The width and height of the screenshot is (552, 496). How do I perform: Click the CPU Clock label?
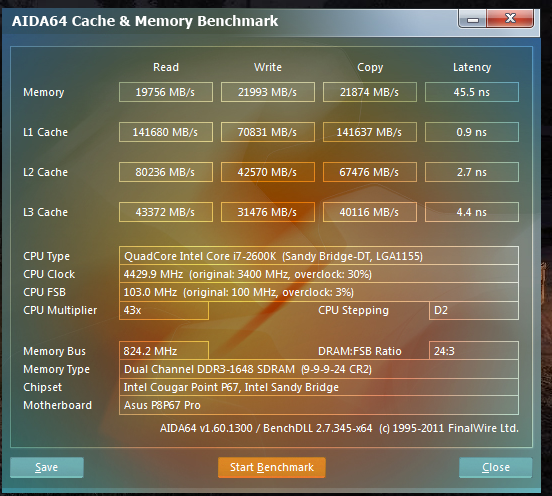tap(49, 274)
